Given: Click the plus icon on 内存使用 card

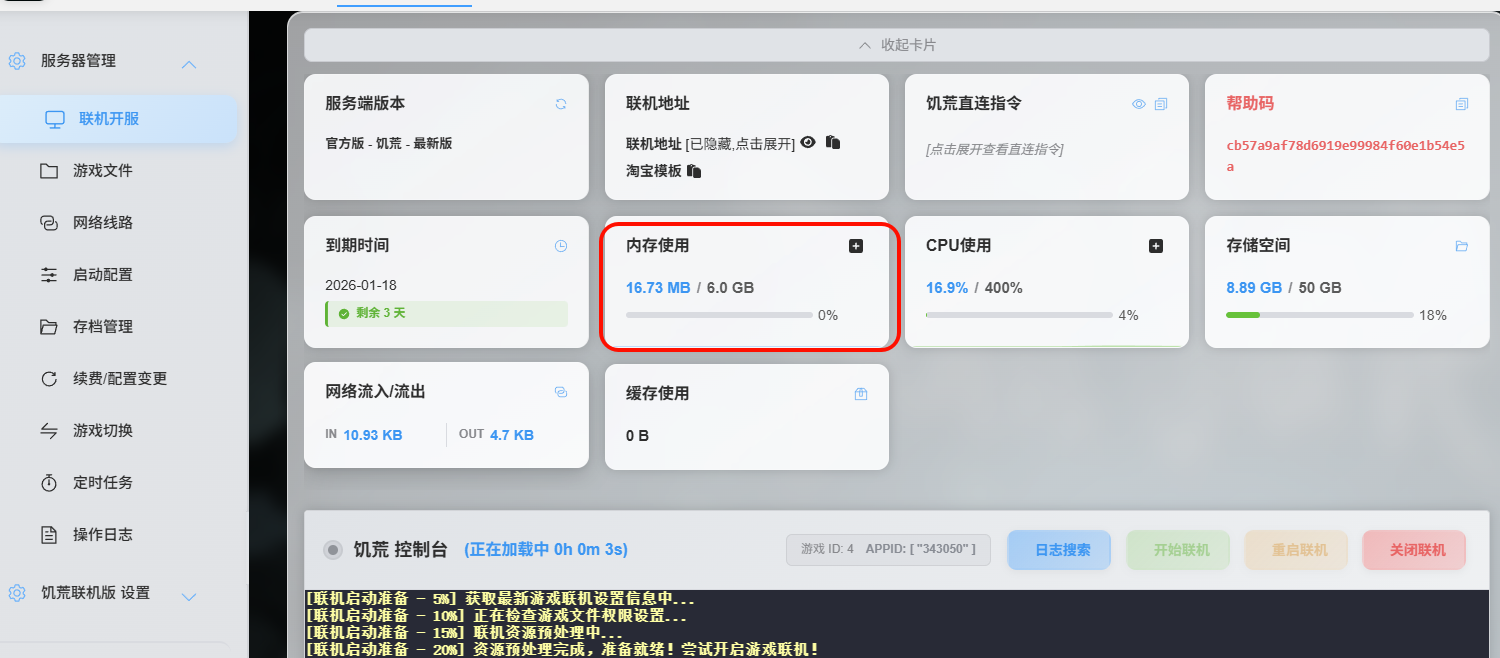Looking at the screenshot, I should [x=856, y=246].
